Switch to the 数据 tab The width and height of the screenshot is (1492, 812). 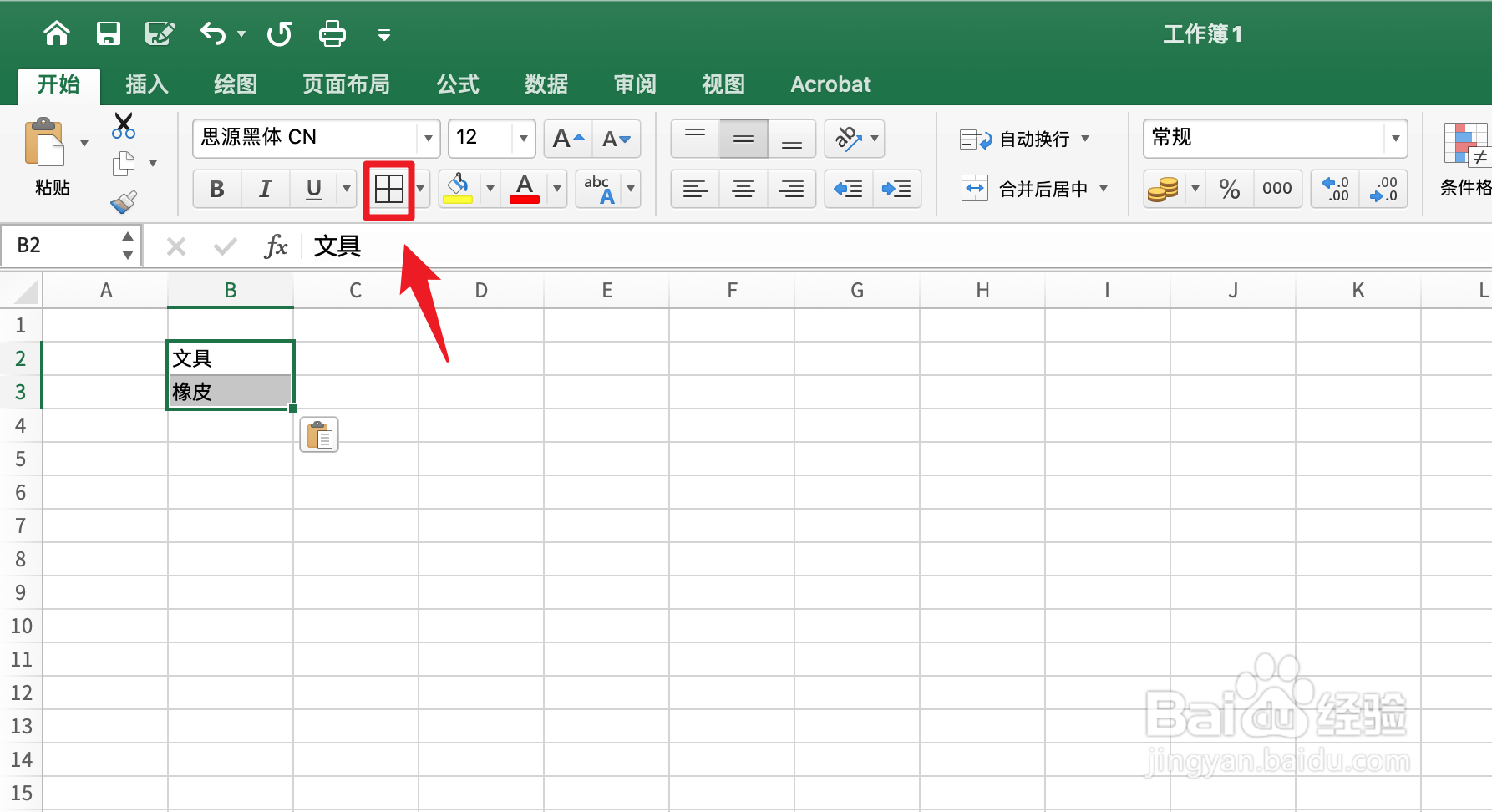click(546, 84)
